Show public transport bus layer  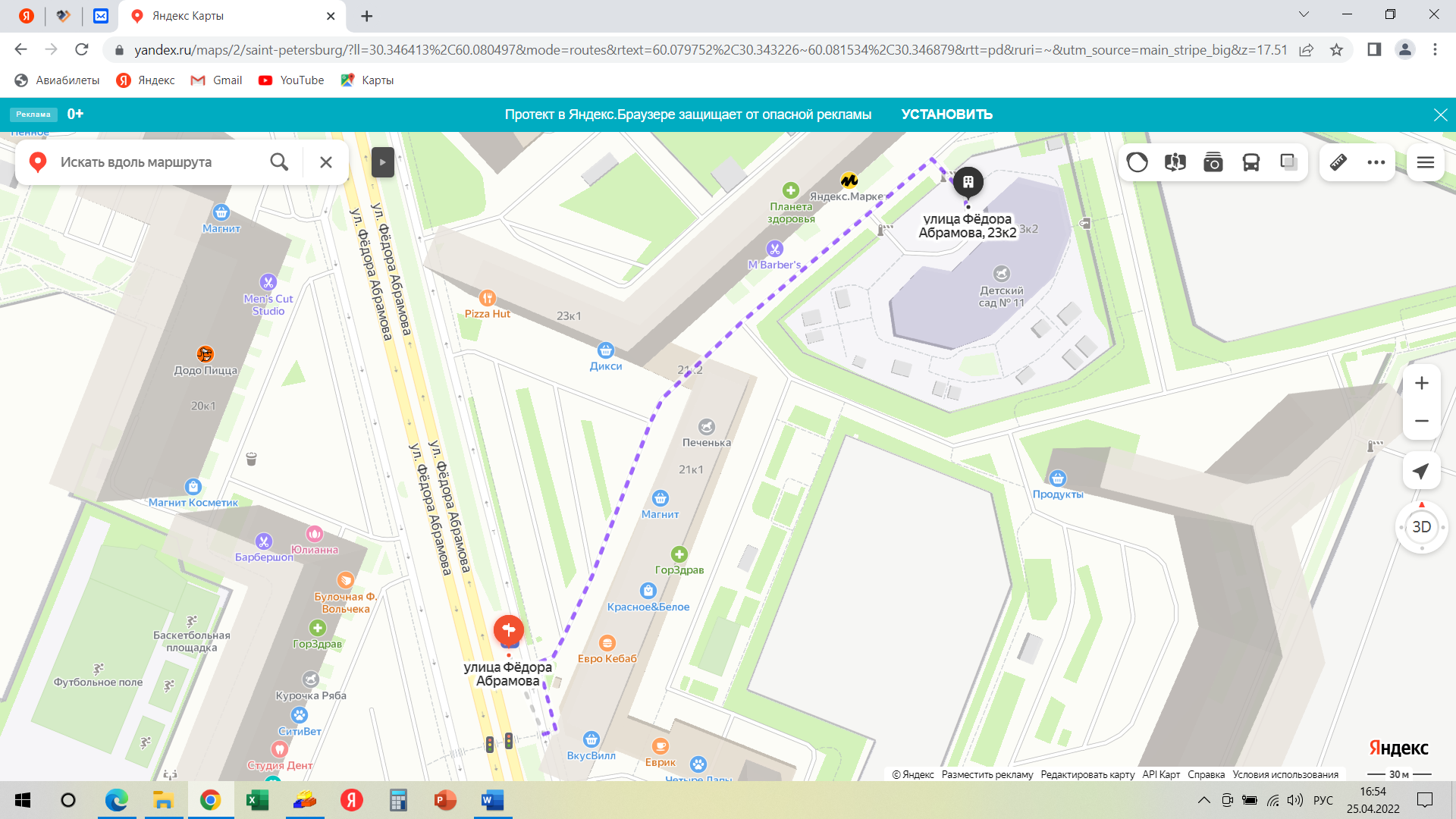(x=1250, y=162)
